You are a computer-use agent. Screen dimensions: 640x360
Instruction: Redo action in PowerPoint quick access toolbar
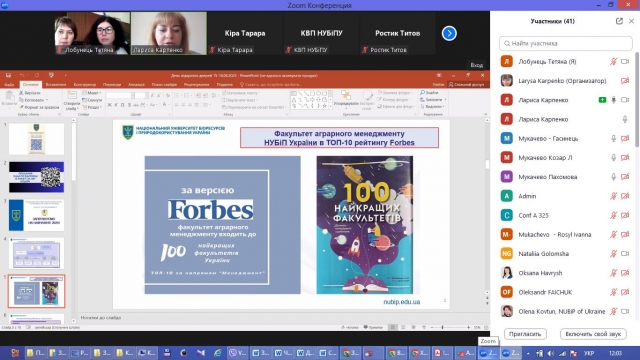pyautogui.click(x=37, y=76)
